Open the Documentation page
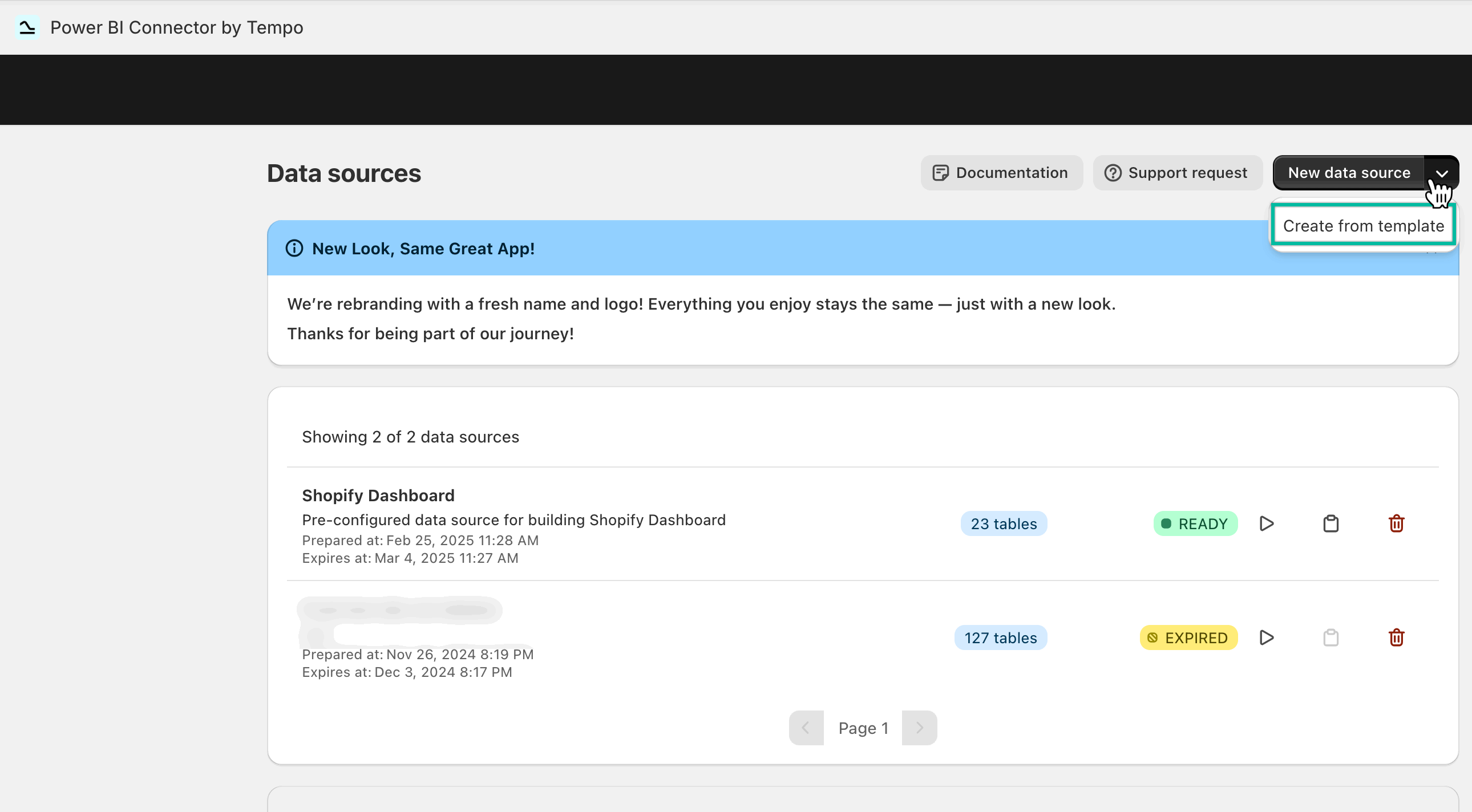1472x812 pixels. coord(1001,173)
